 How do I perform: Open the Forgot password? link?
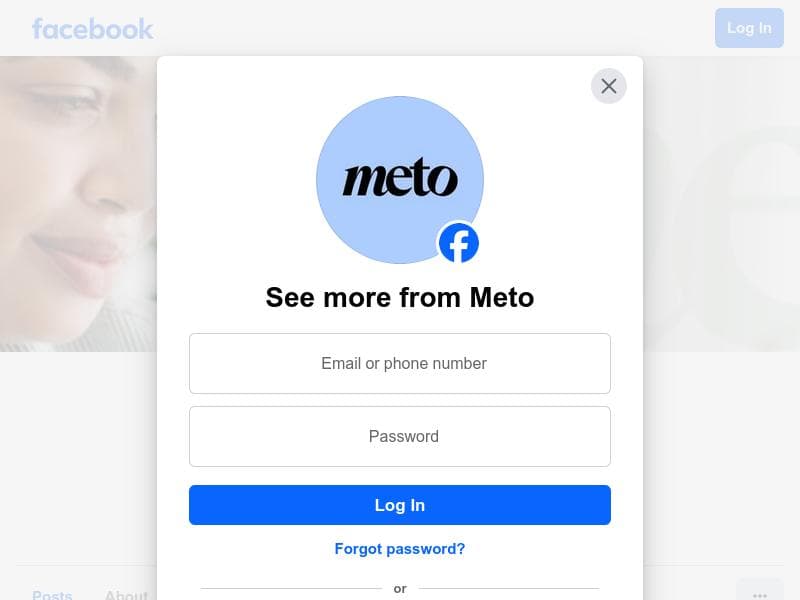(x=400, y=549)
